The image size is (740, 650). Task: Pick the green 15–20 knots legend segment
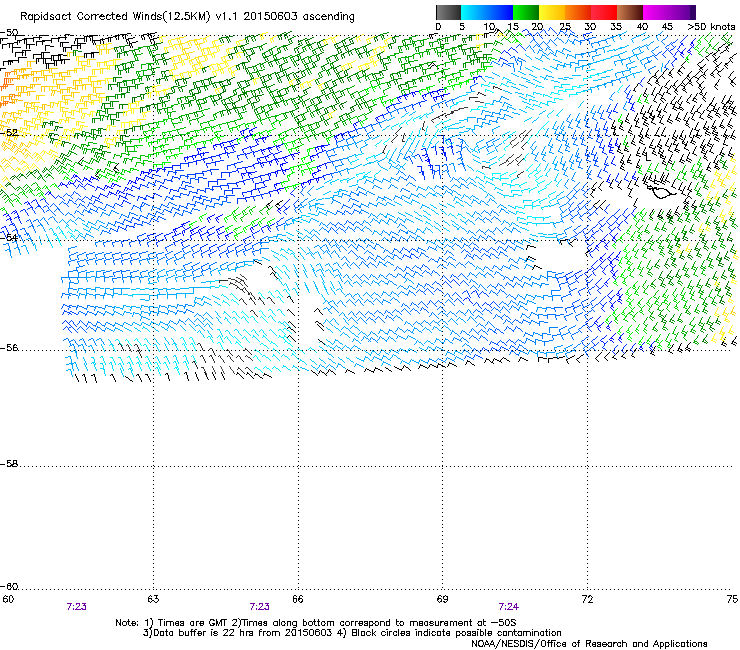tap(526, 12)
